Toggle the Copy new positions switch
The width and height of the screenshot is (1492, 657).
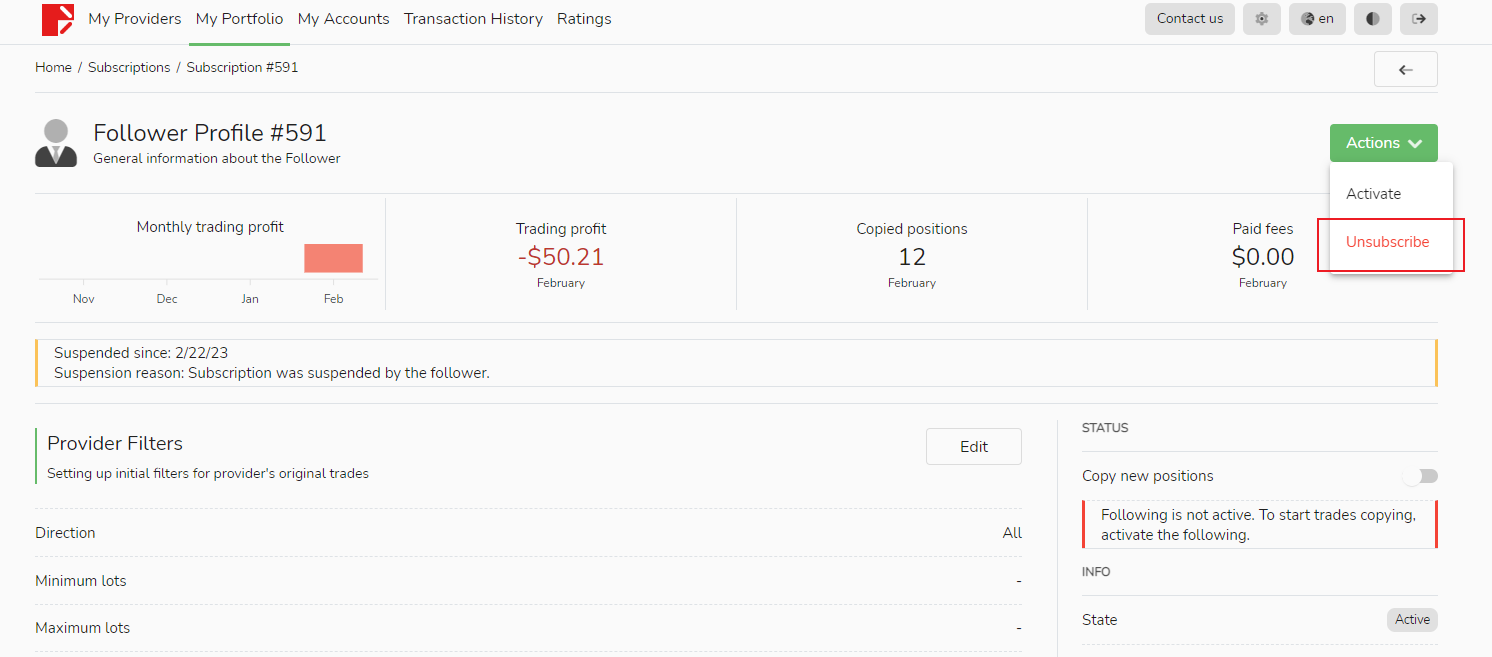tap(1420, 476)
